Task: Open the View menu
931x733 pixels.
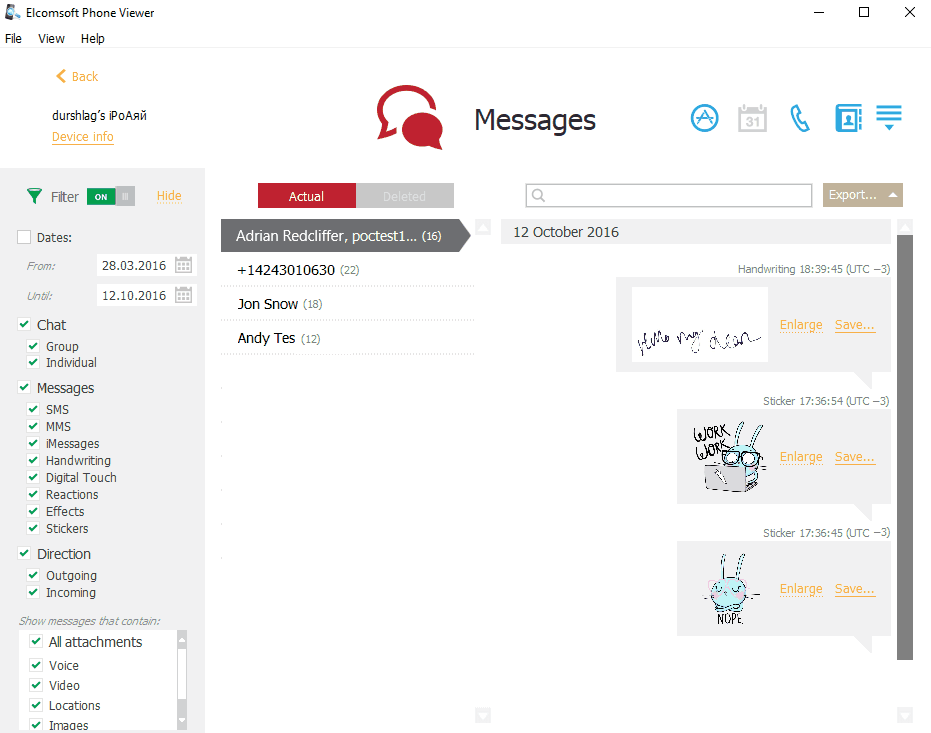Action: (51, 39)
